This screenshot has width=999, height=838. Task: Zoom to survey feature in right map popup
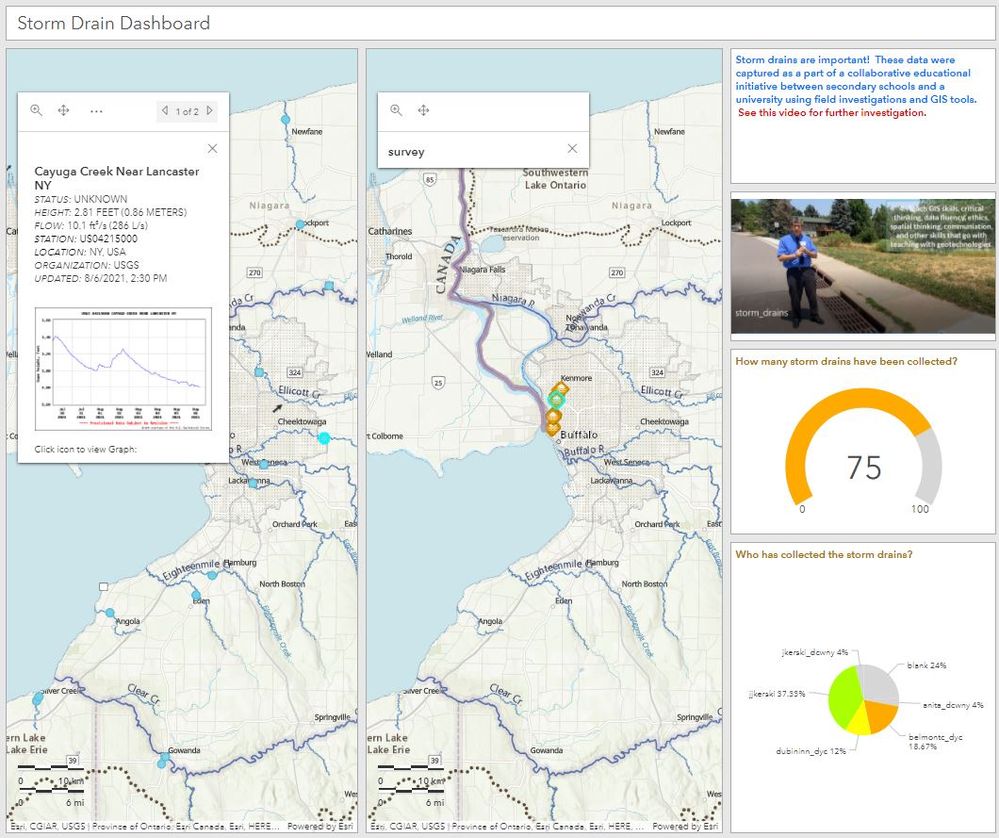396,110
